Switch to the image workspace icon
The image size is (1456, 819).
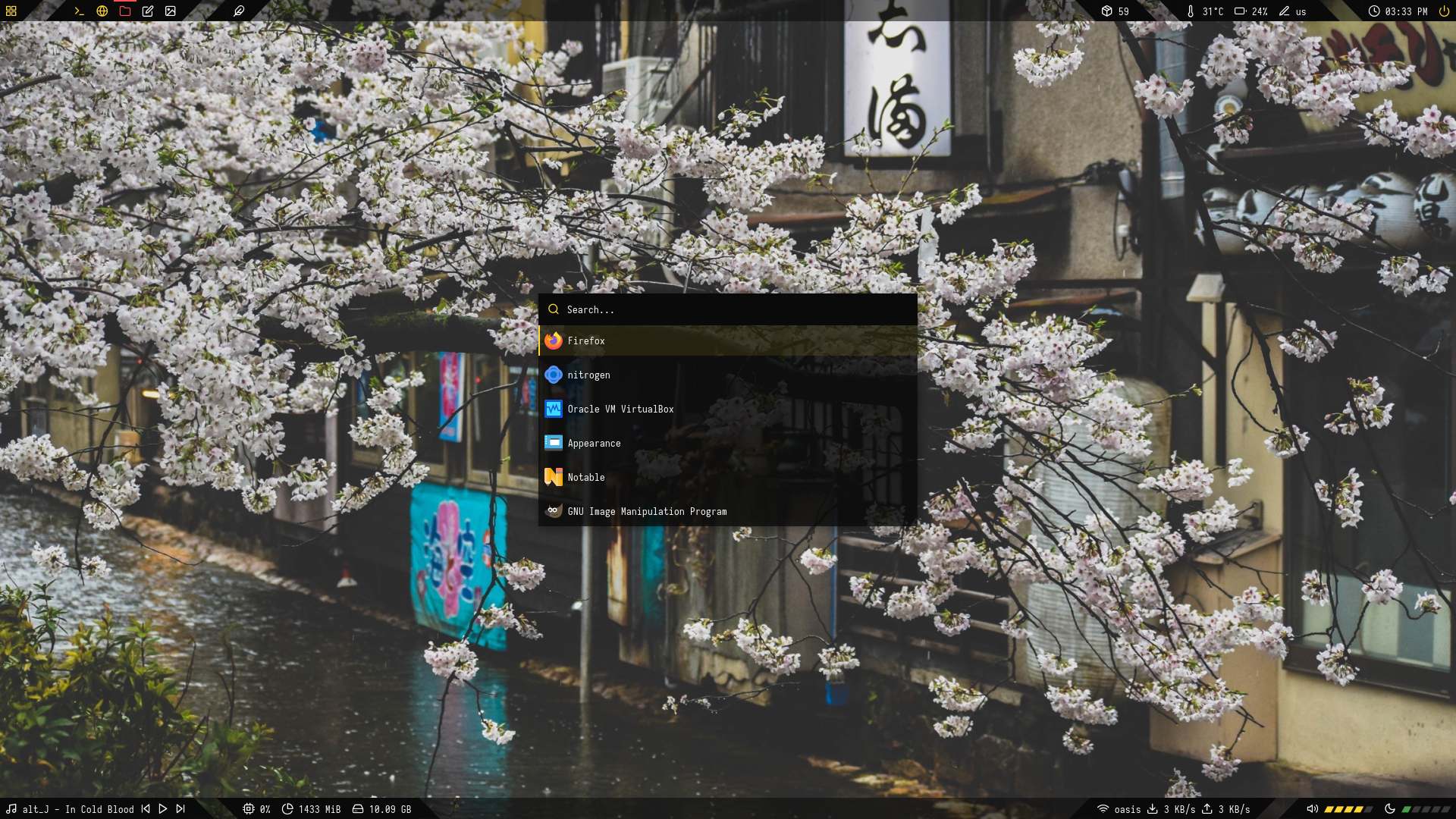tap(171, 11)
